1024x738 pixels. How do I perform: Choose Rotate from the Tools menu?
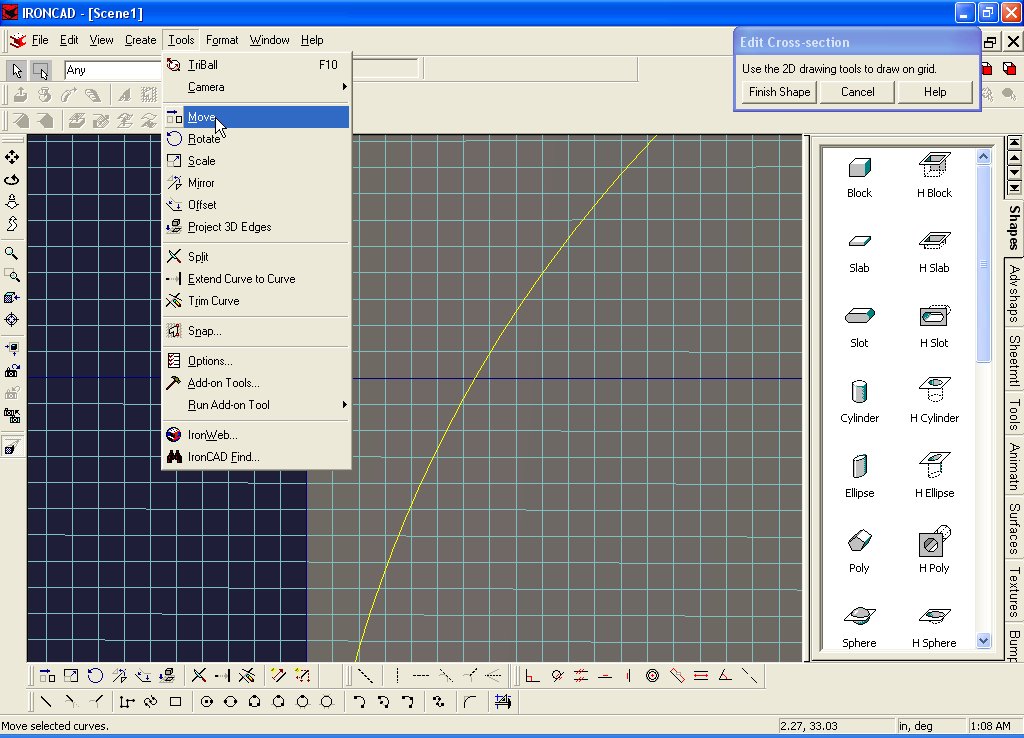(256, 139)
